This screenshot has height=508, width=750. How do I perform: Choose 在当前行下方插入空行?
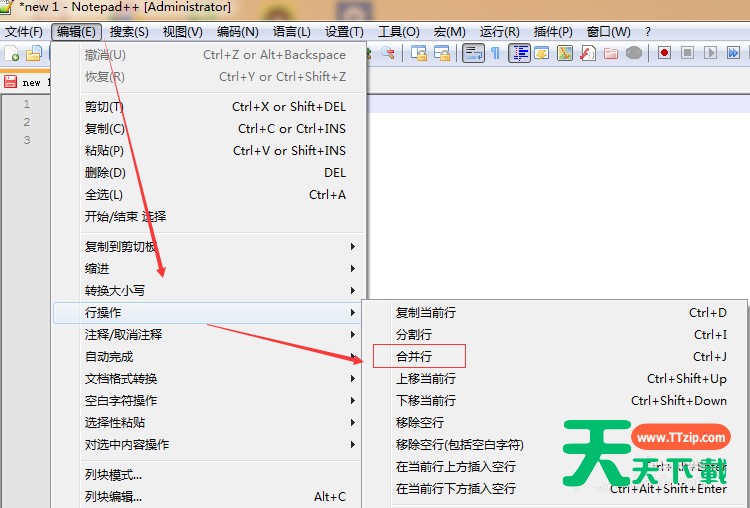pos(554,489)
